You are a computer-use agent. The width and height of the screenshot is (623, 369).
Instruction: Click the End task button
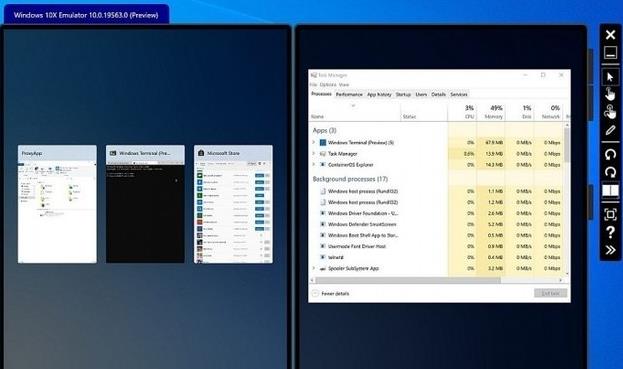point(550,293)
